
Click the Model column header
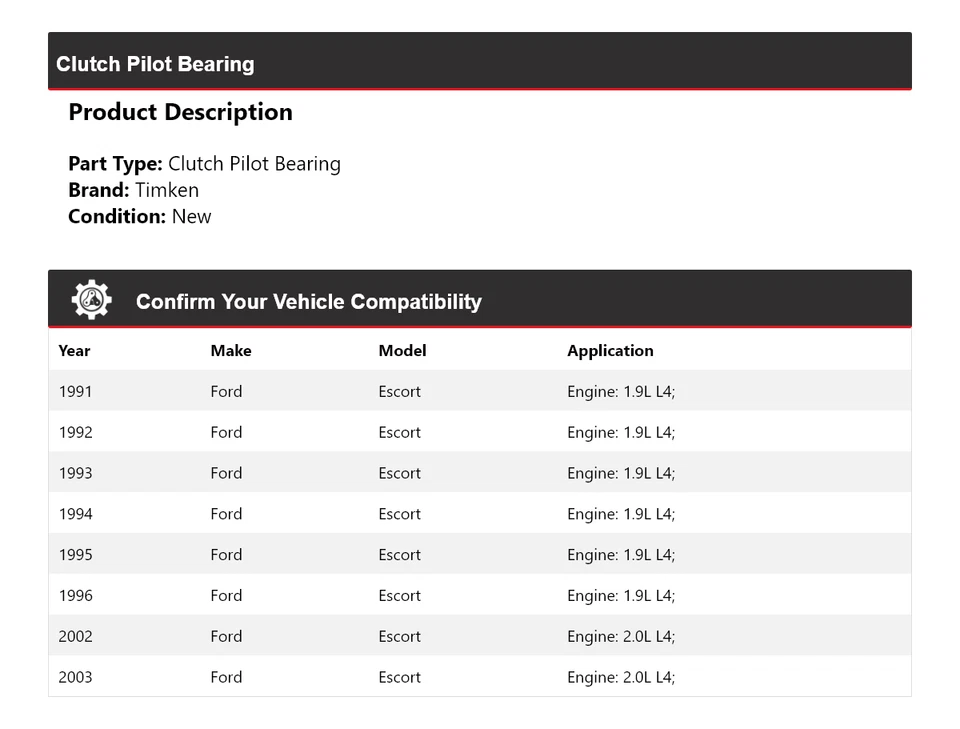point(402,351)
